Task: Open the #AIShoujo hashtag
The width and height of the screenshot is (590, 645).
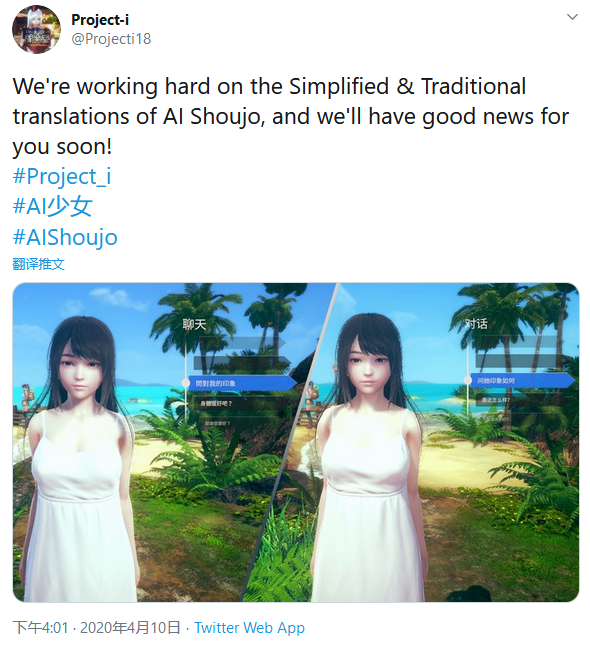Action: tap(65, 237)
